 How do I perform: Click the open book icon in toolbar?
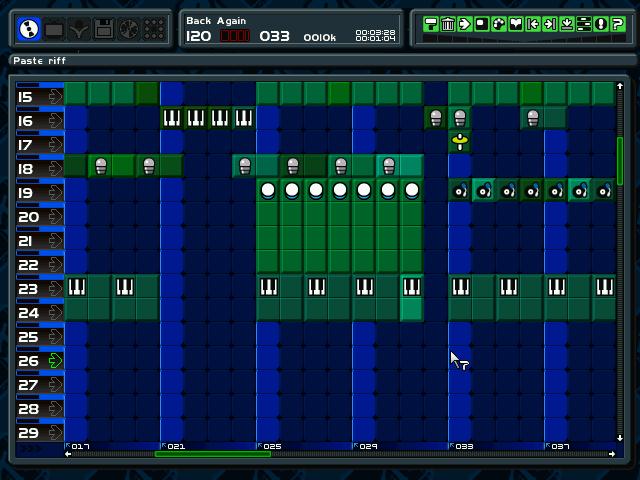click(x=516, y=24)
